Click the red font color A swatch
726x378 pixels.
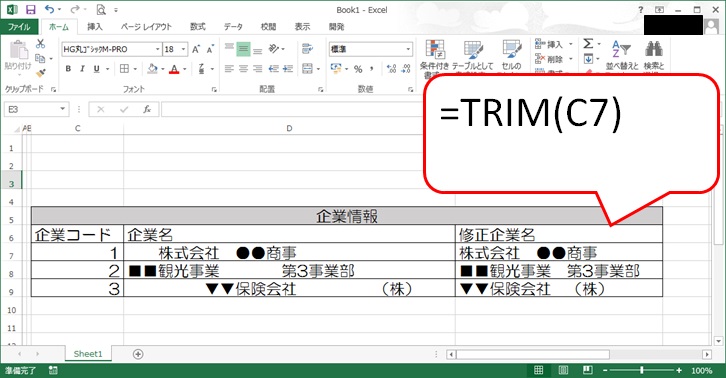click(174, 69)
